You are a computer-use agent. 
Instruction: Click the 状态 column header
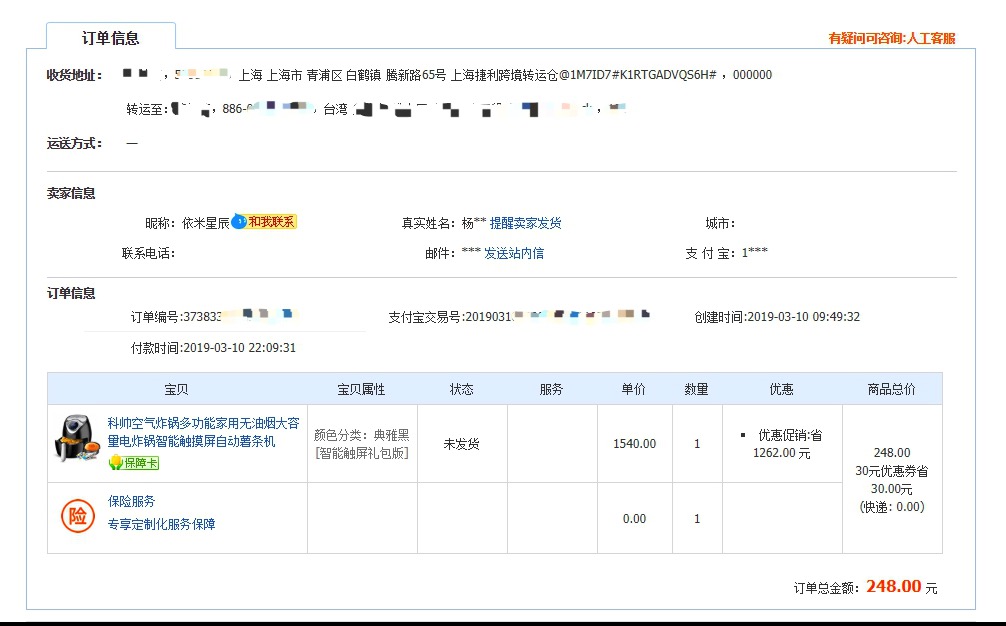click(x=461, y=389)
